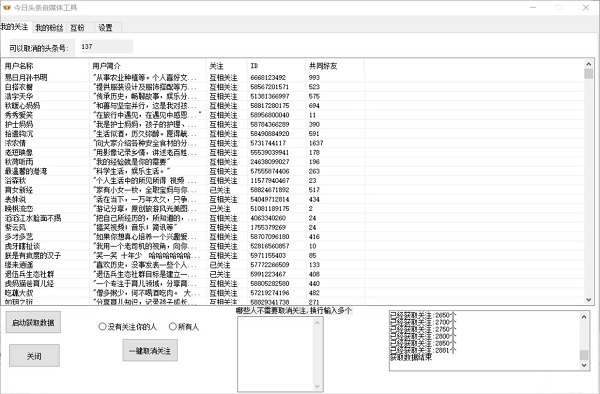Image resolution: width=600 pixels, height=394 pixels.
Task: Click the bio starting 搞笑视频
Action: tap(134, 228)
